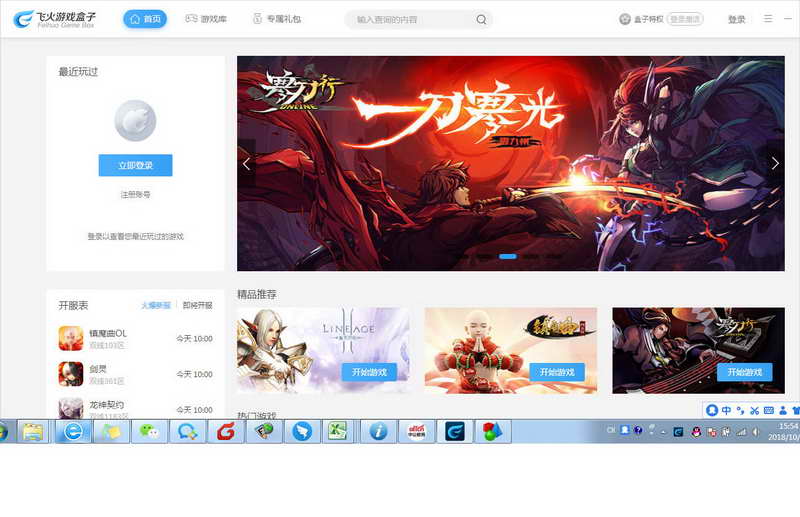Select the 即将开服 server tab
The width and height of the screenshot is (800, 517).
coord(197,305)
